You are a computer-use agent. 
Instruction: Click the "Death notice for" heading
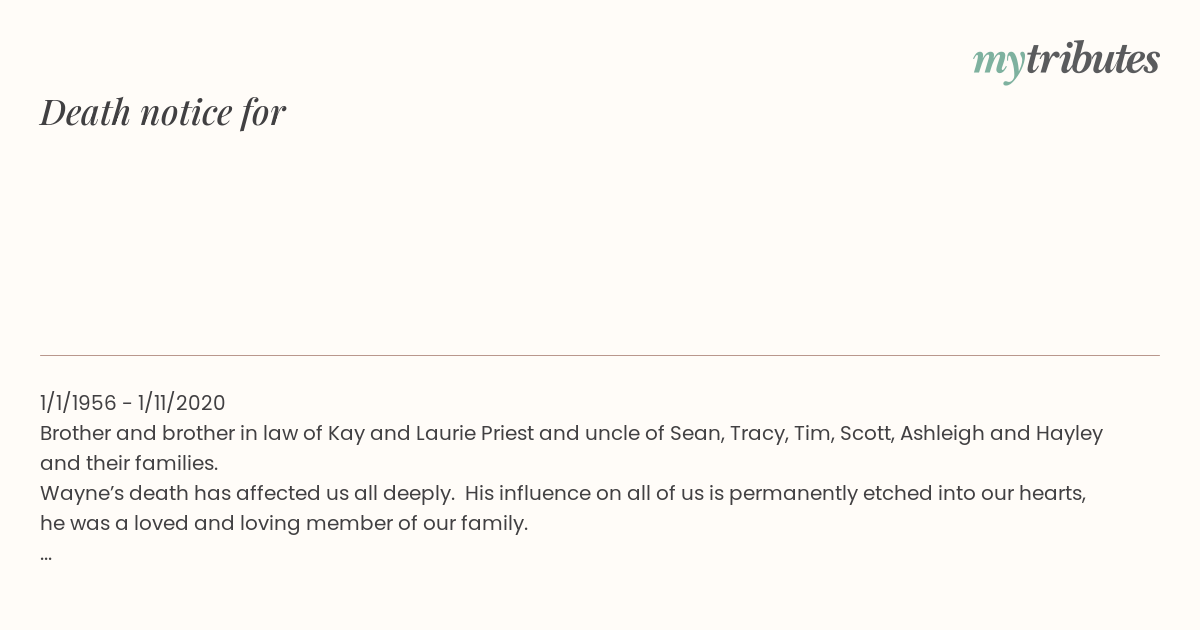tap(163, 112)
